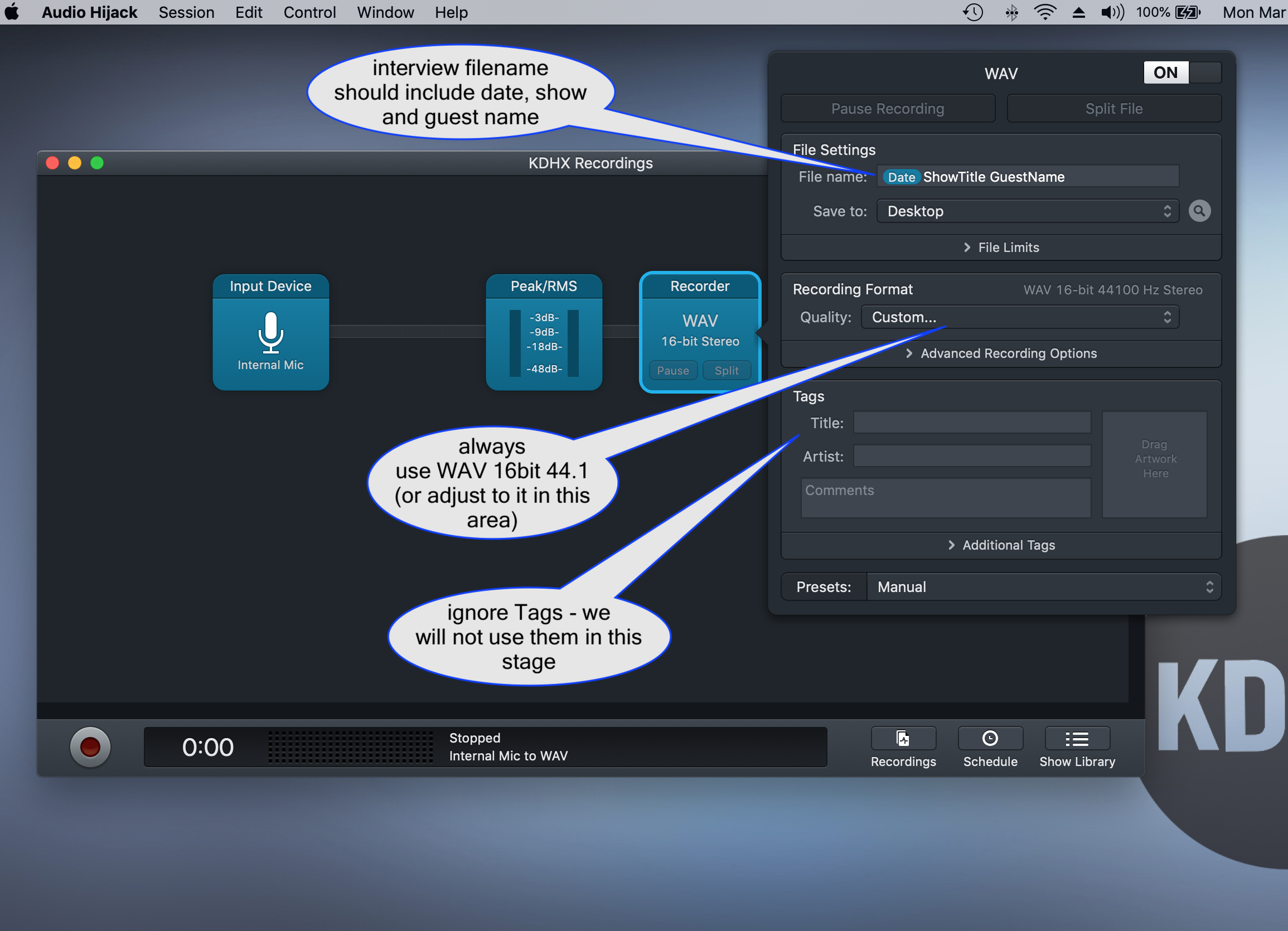This screenshot has height=931, width=1288.
Task: Click Split on the Recorder block
Action: [727, 371]
